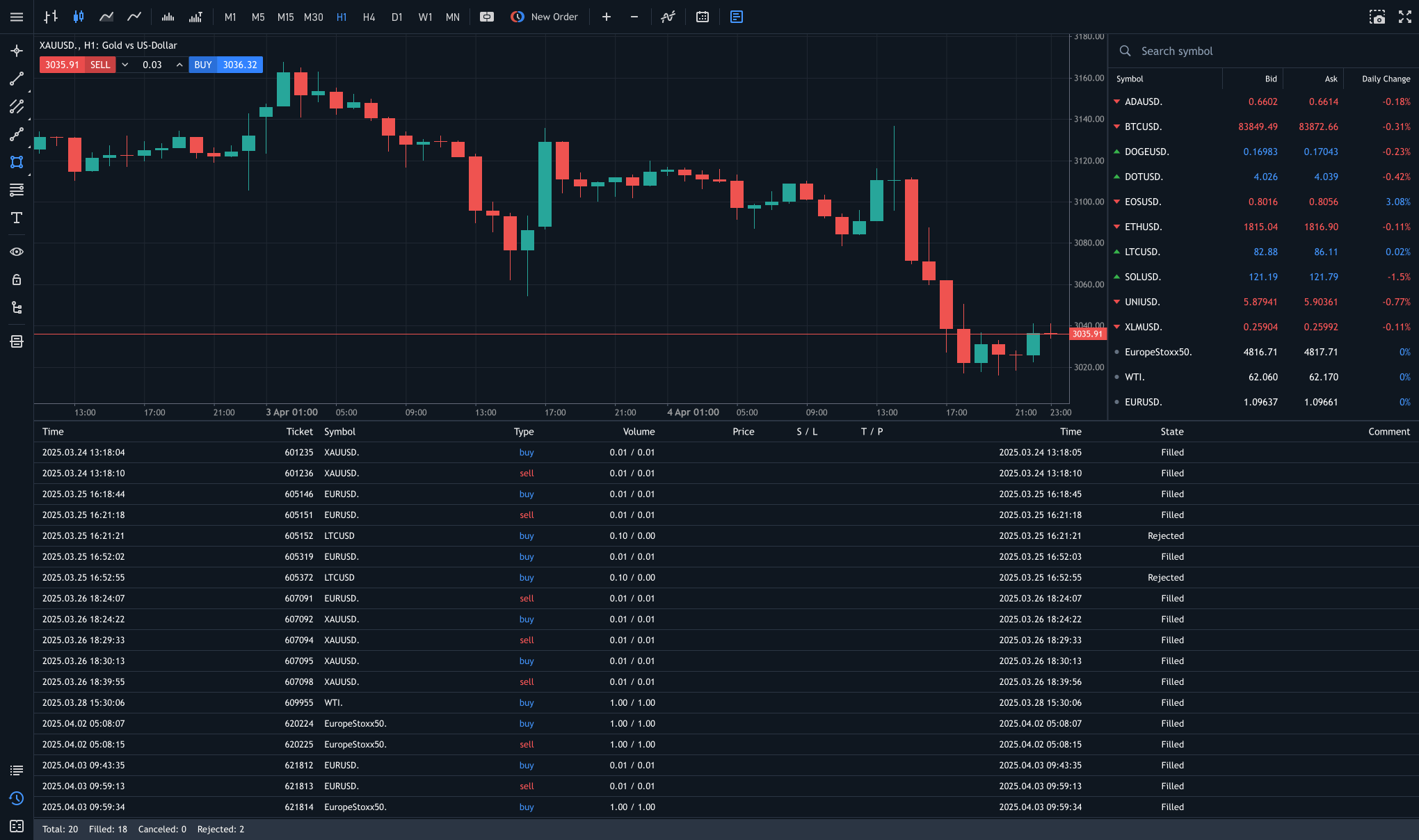This screenshot has height=840, width=1419.
Task: Toggle the lock drawings icon
Action: [17, 280]
